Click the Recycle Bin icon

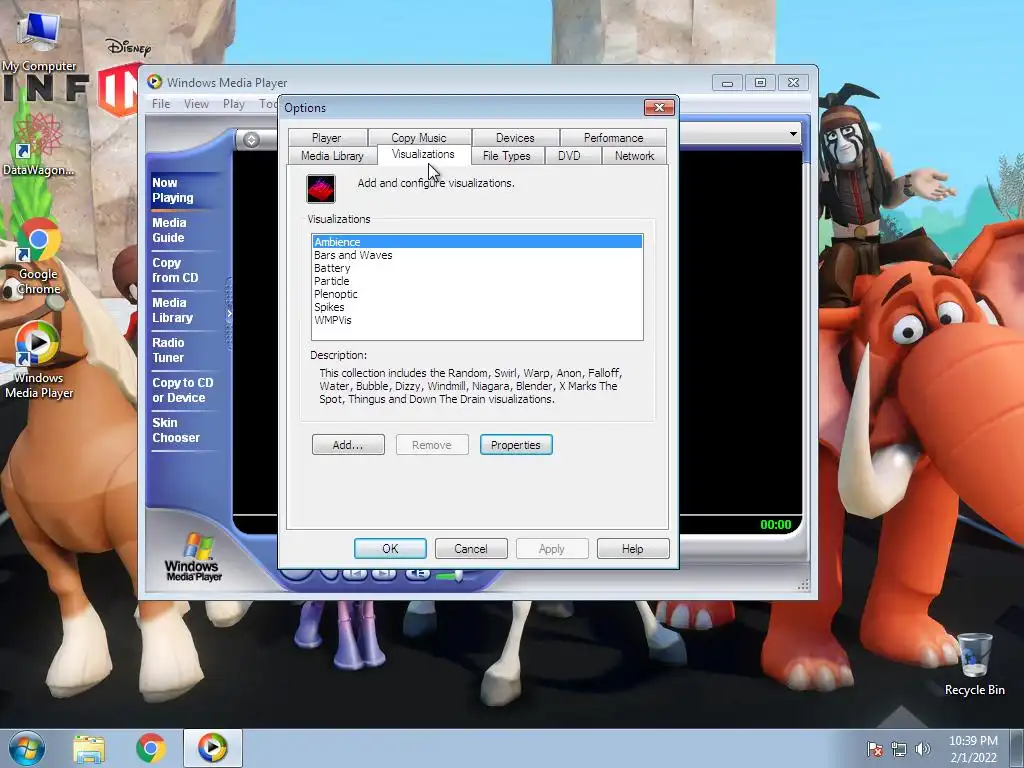(x=974, y=664)
